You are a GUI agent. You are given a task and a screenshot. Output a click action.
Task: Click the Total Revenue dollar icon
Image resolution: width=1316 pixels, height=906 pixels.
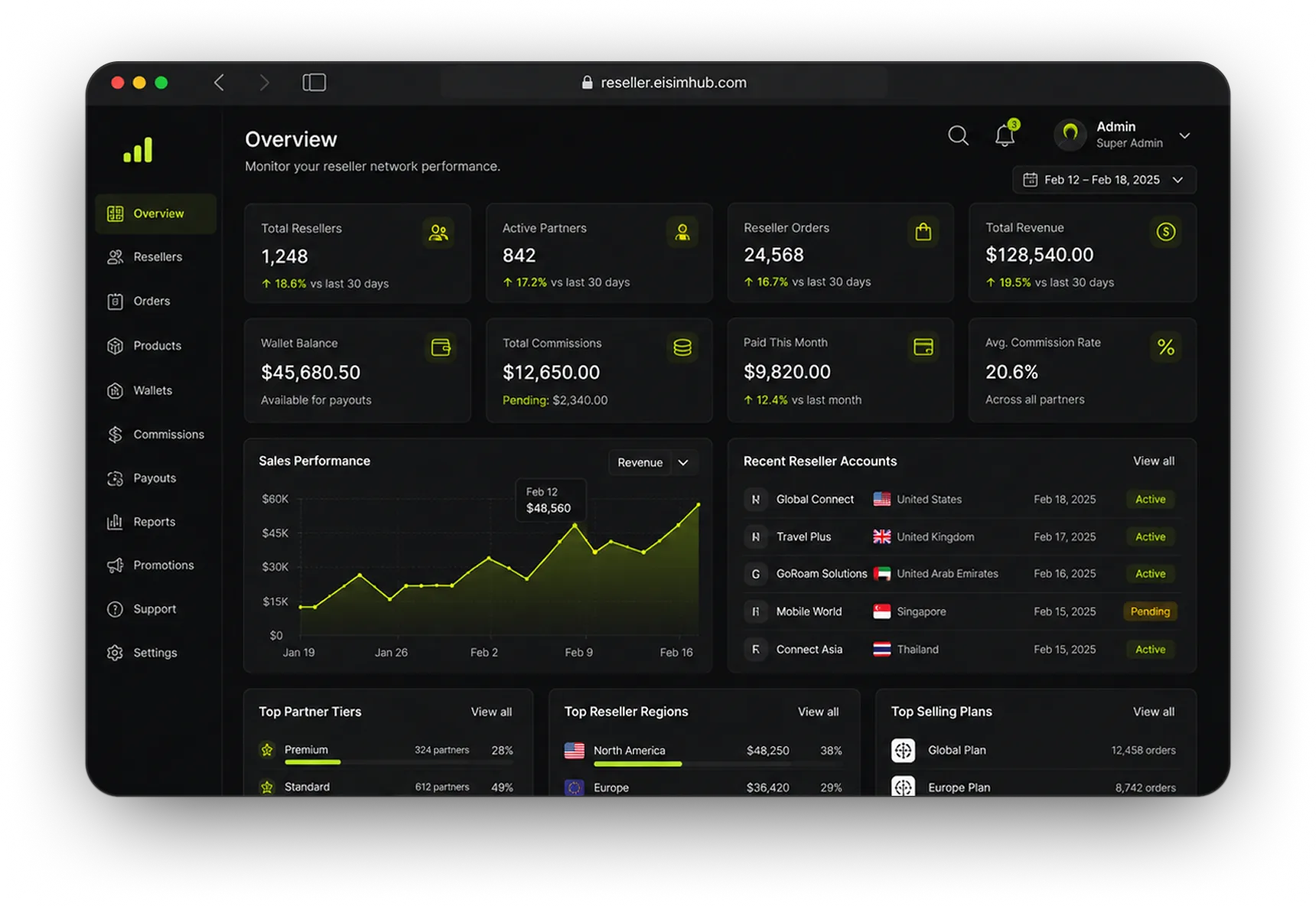tap(1165, 232)
